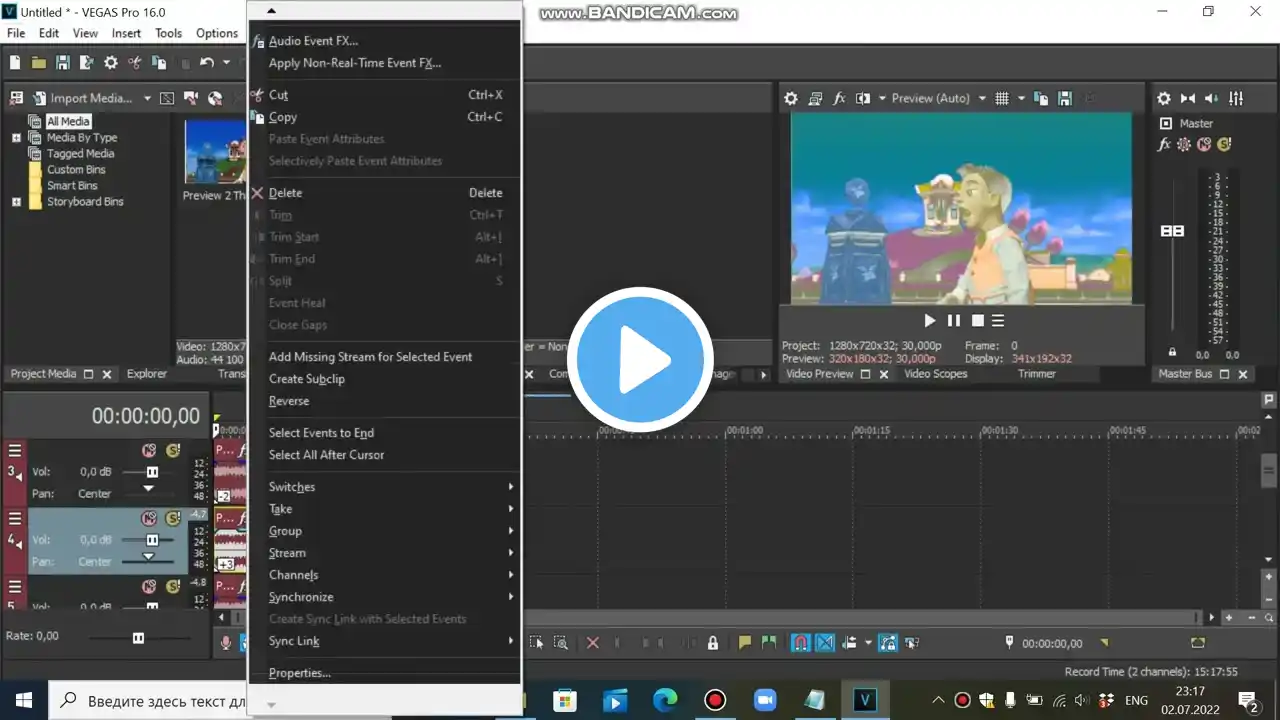Select the Preview 2 media thumbnail

[214, 152]
